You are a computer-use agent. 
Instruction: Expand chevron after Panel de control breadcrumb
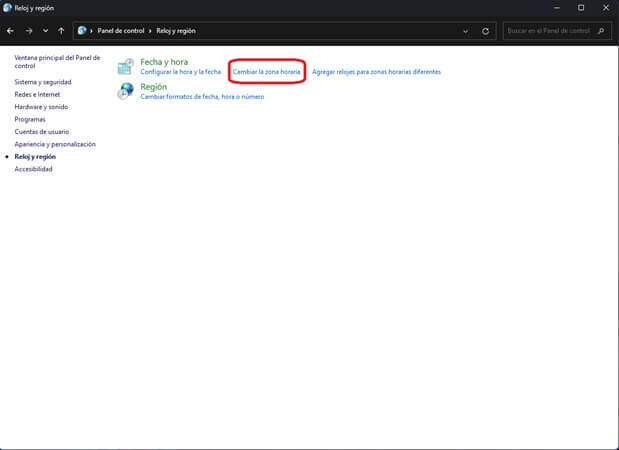tap(150, 31)
